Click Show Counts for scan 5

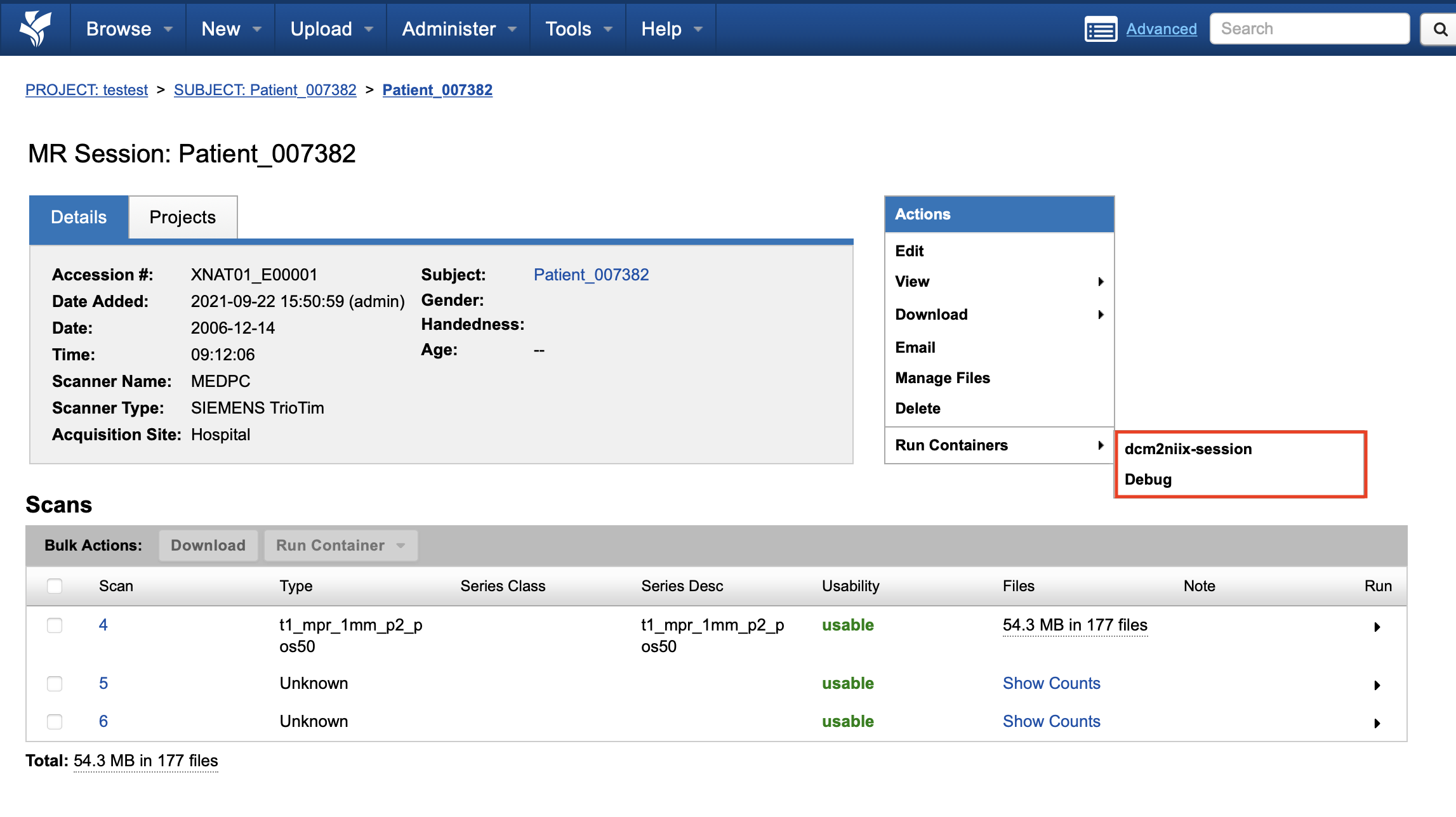coord(1051,683)
